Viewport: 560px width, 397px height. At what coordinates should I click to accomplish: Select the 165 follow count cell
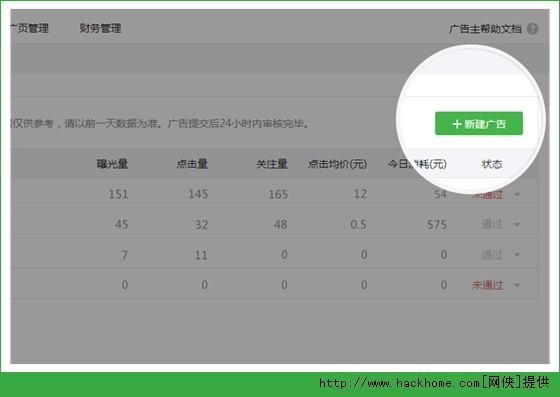tap(278, 194)
